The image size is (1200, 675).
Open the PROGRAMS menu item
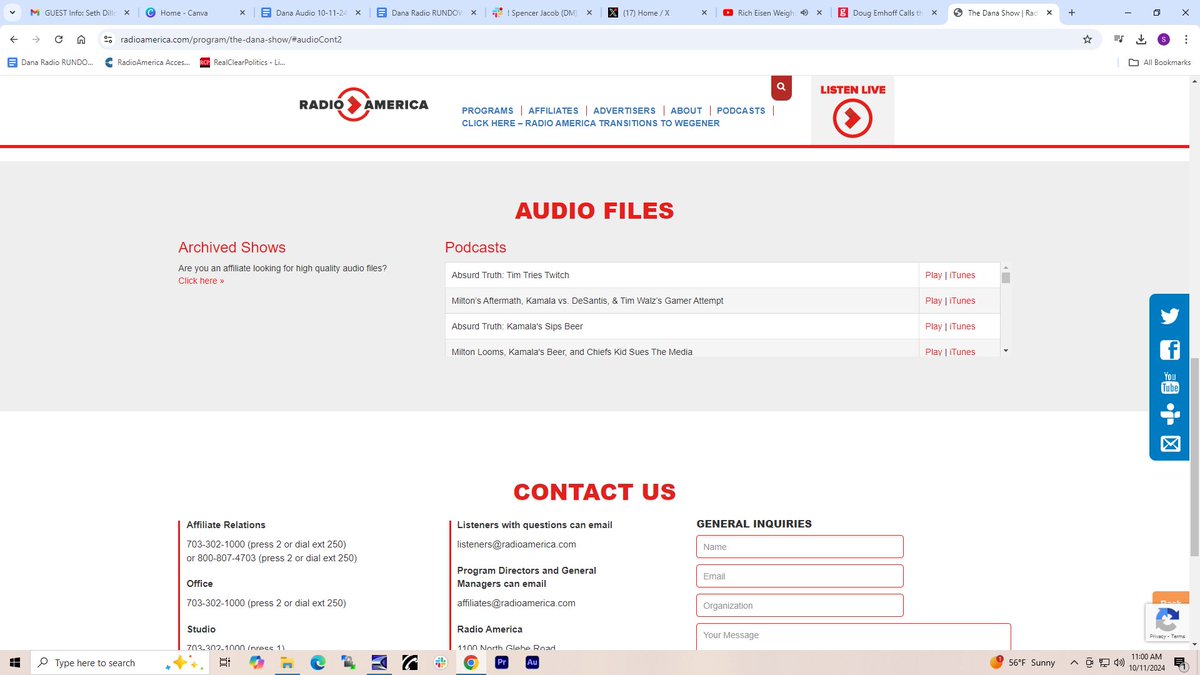[488, 111]
